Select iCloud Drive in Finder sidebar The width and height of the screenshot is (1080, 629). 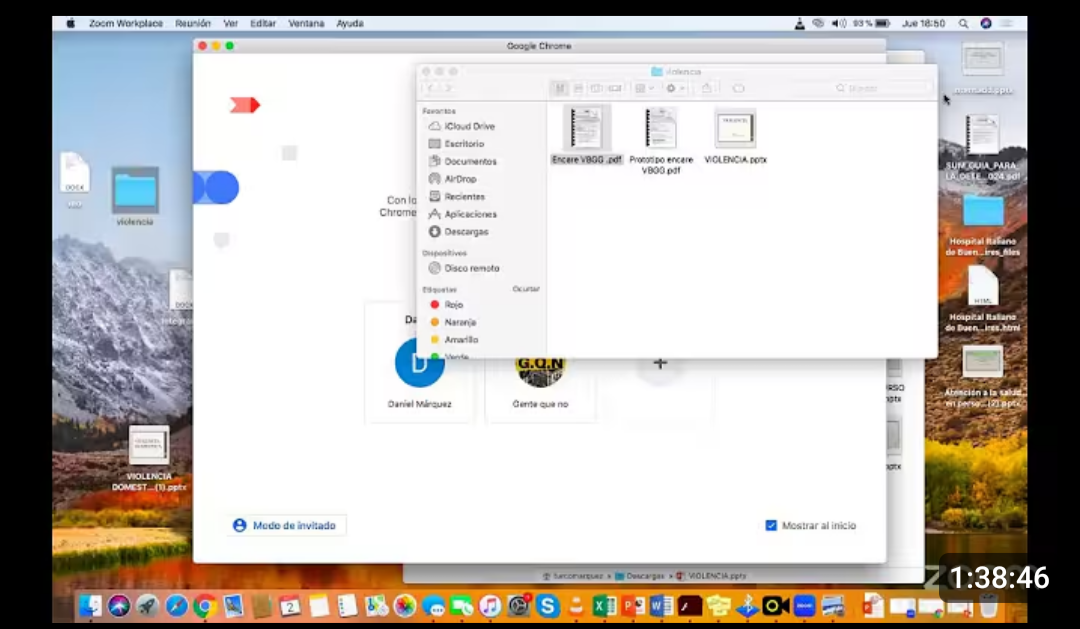(468, 127)
